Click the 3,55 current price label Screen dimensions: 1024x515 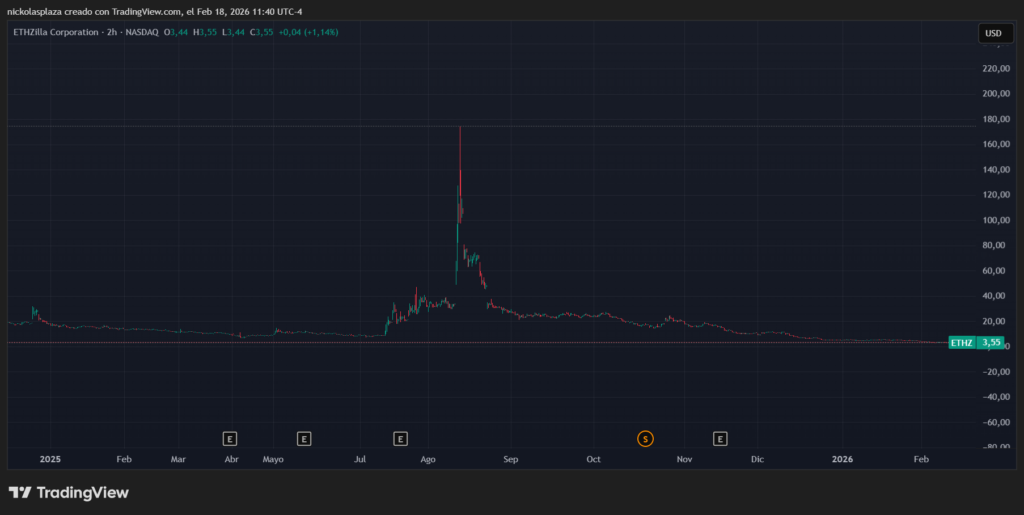(991, 343)
